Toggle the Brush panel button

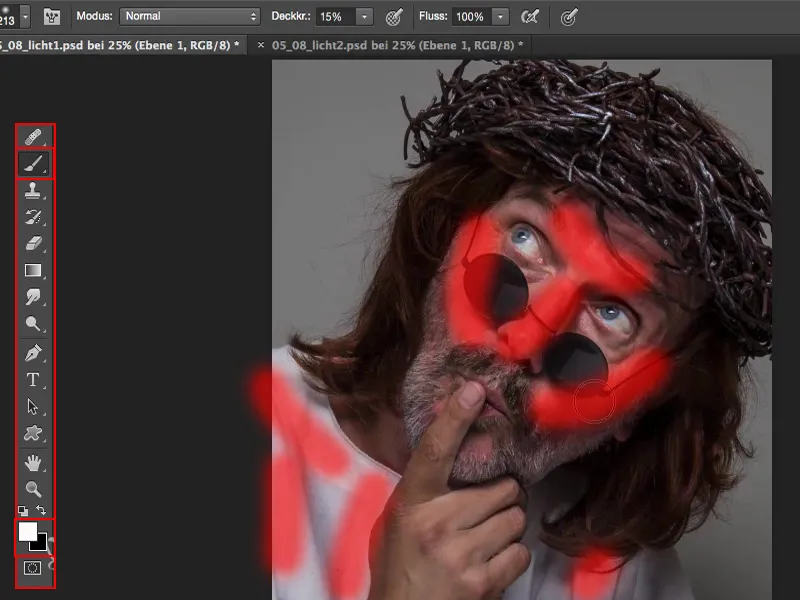(x=52, y=17)
